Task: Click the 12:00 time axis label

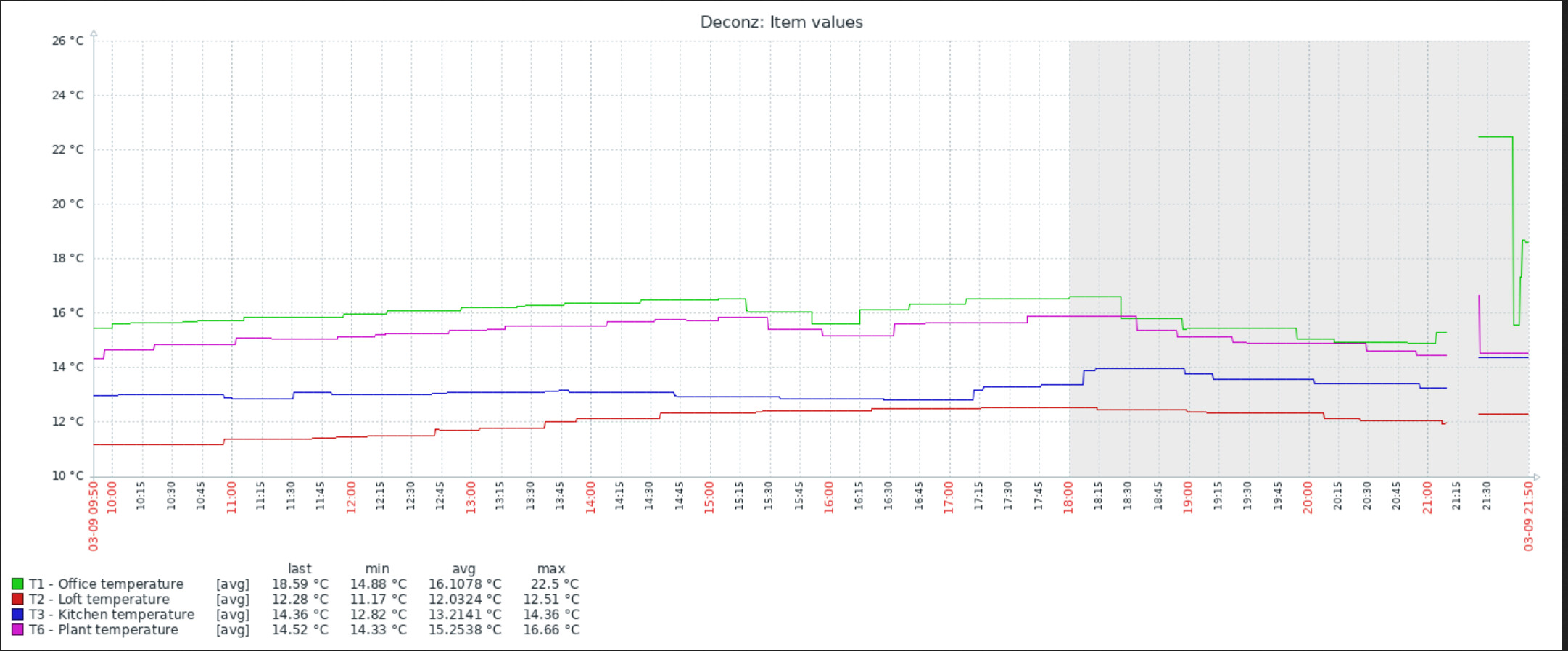Action: tap(351, 498)
